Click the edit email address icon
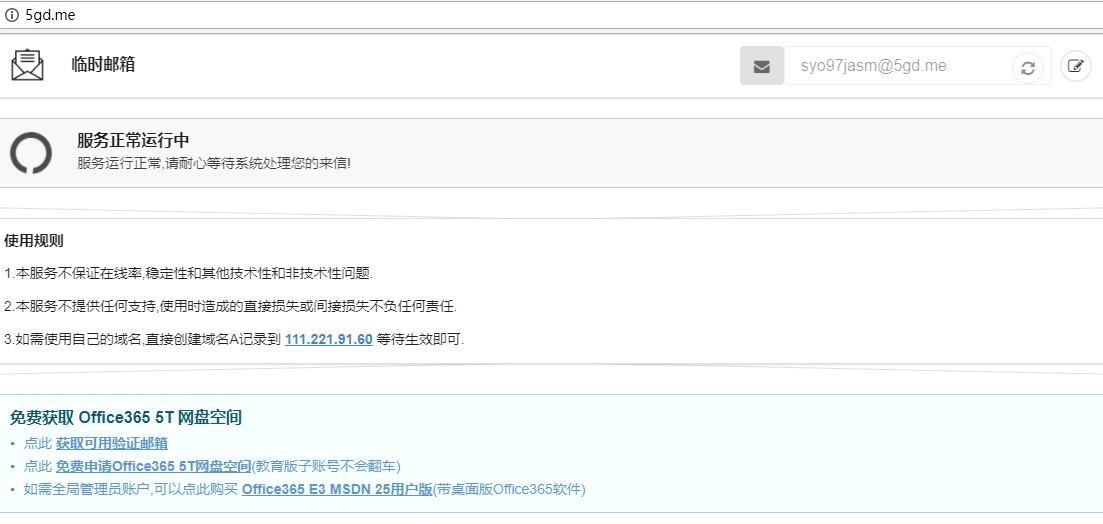1103x524 pixels. coord(1076,66)
